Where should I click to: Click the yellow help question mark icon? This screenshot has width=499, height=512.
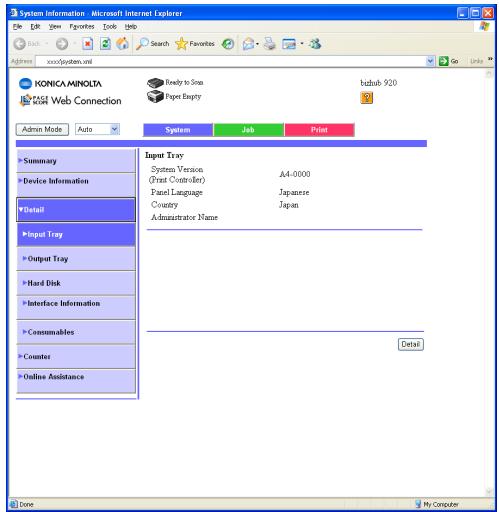[366, 98]
